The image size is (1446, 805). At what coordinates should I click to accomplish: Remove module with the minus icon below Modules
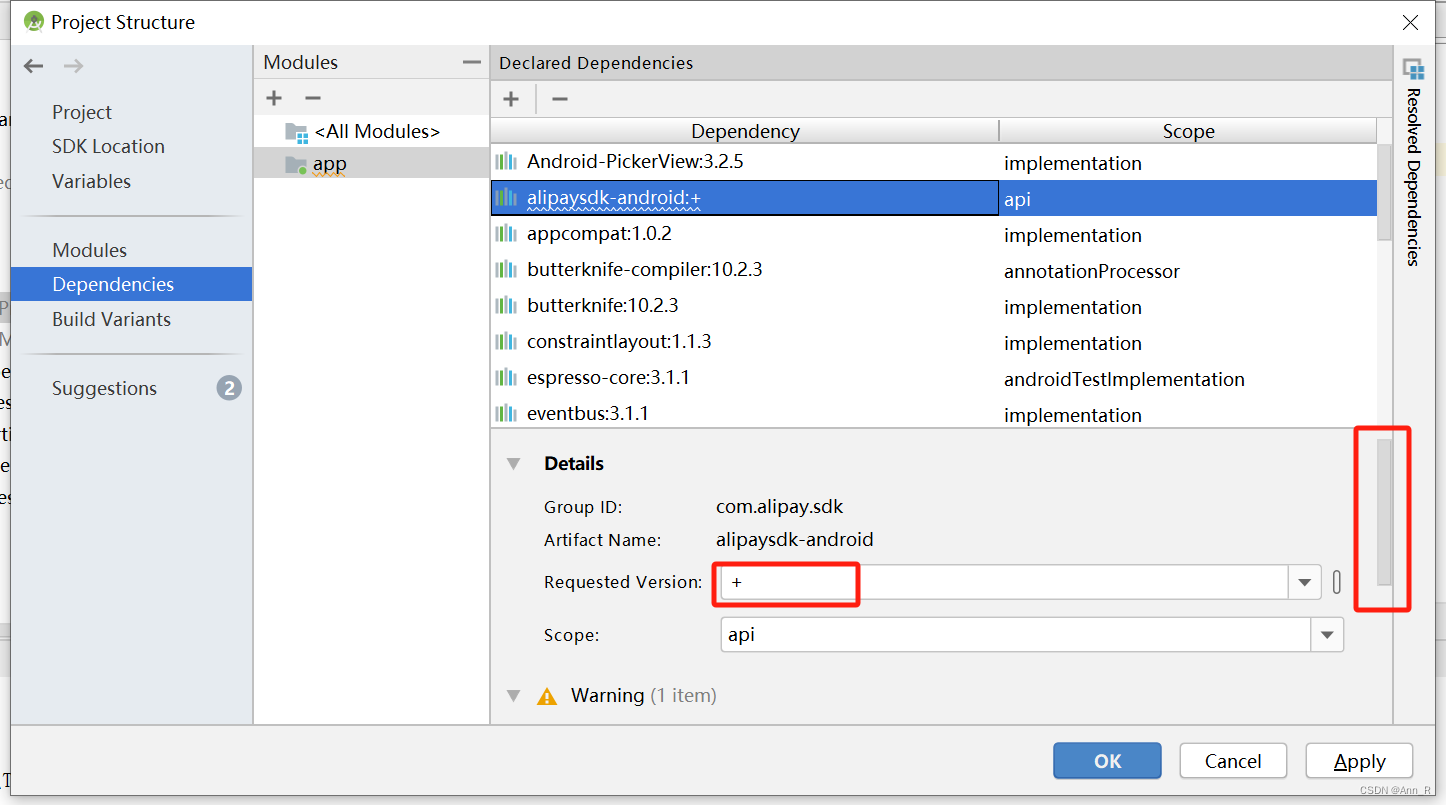(x=313, y=98)
